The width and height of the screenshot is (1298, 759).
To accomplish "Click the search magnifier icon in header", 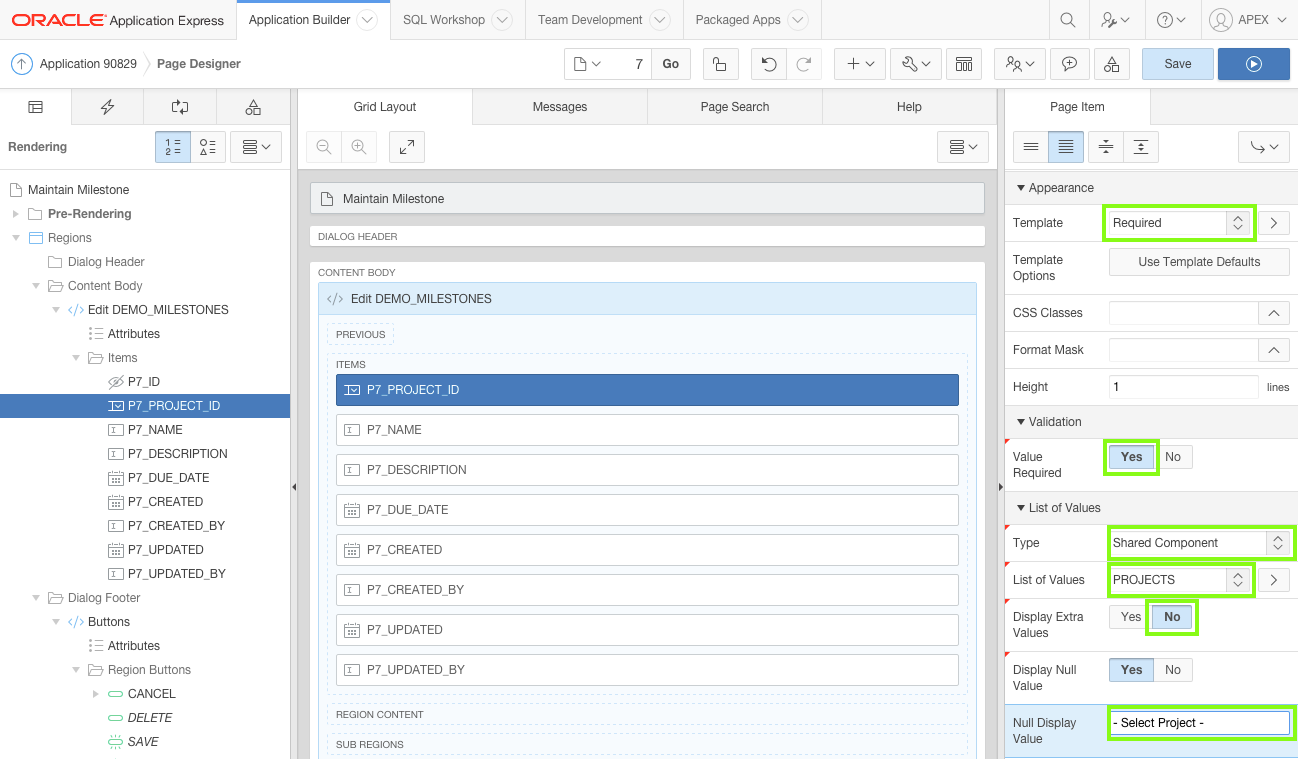I will point(1068,20).
